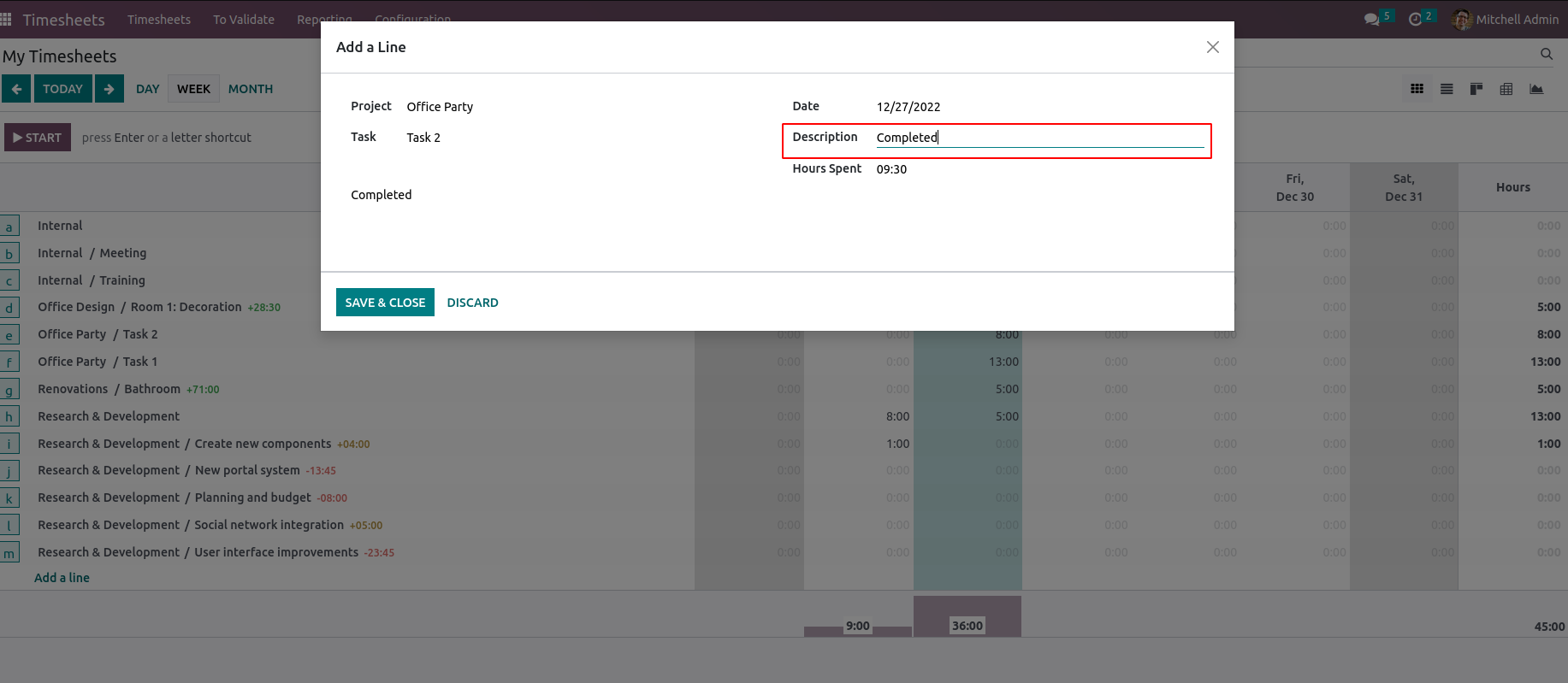The image size is (1568, 683).
Task: Click the search magnifier icon
Action: 1546,54
